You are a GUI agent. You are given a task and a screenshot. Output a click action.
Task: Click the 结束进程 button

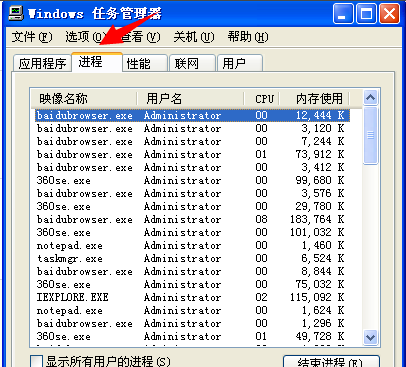click(331, 362)
